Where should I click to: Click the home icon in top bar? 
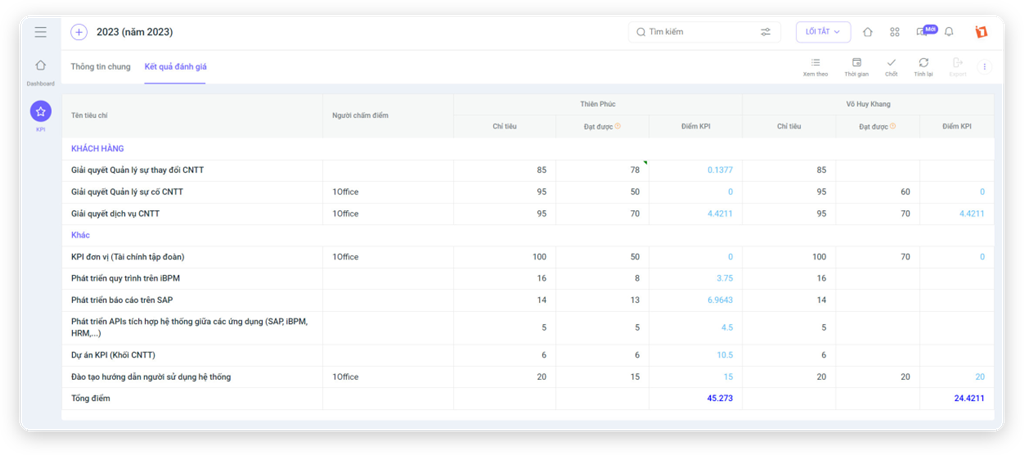click(867, 32)
